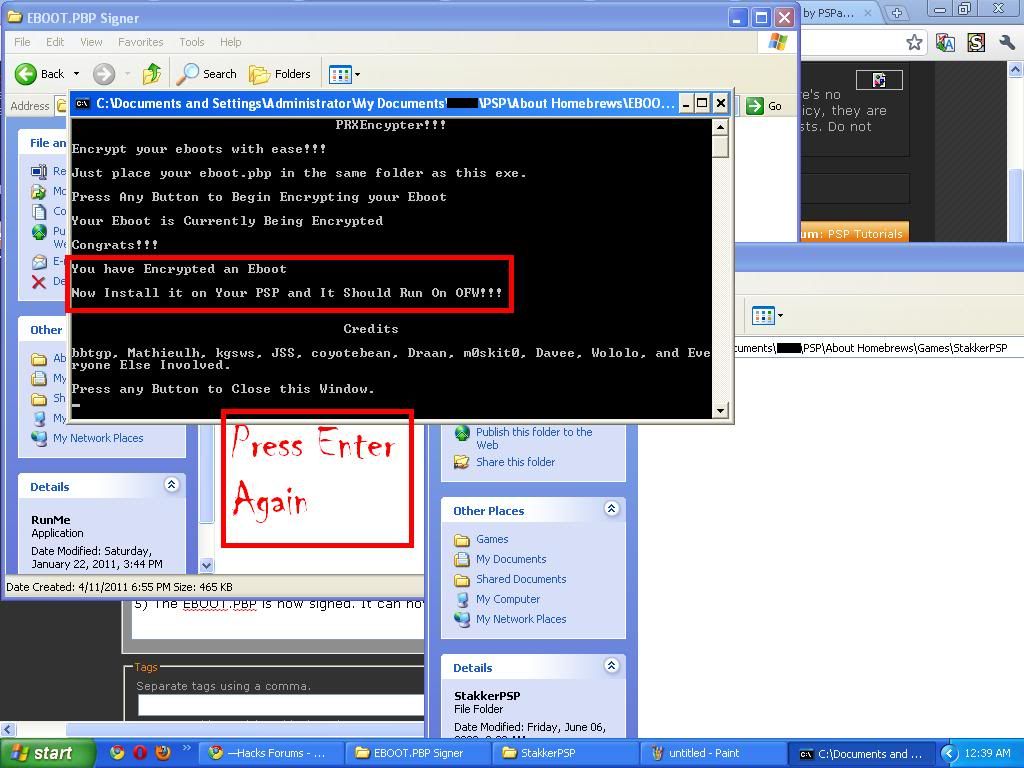This screenshot has height=768, width=1024.
Task: Open My Computer link in StakkerPSP window
Action: (x=507, y=599)
